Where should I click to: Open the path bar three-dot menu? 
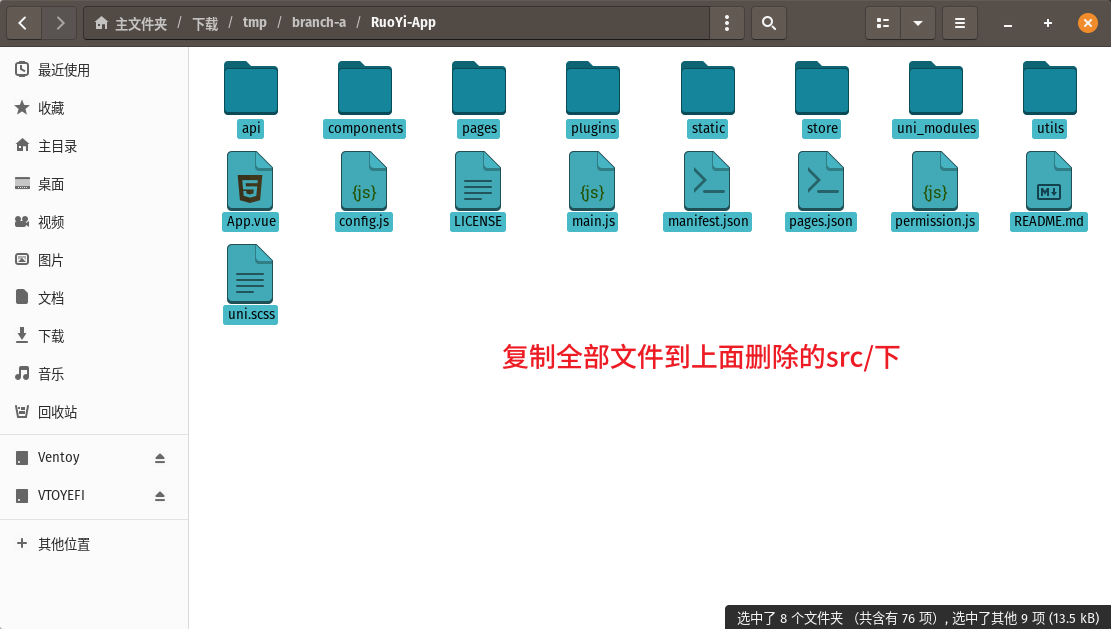[x=727, y=23]
